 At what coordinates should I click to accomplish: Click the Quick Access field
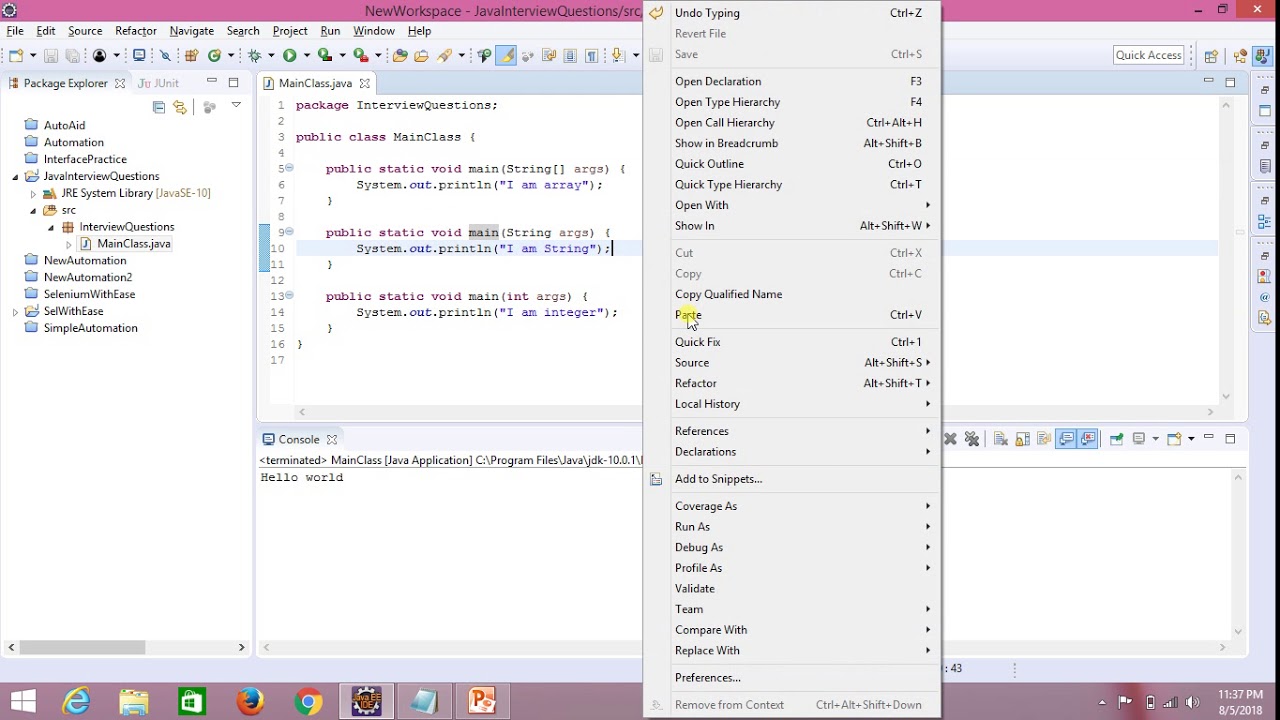(1149, 55)
